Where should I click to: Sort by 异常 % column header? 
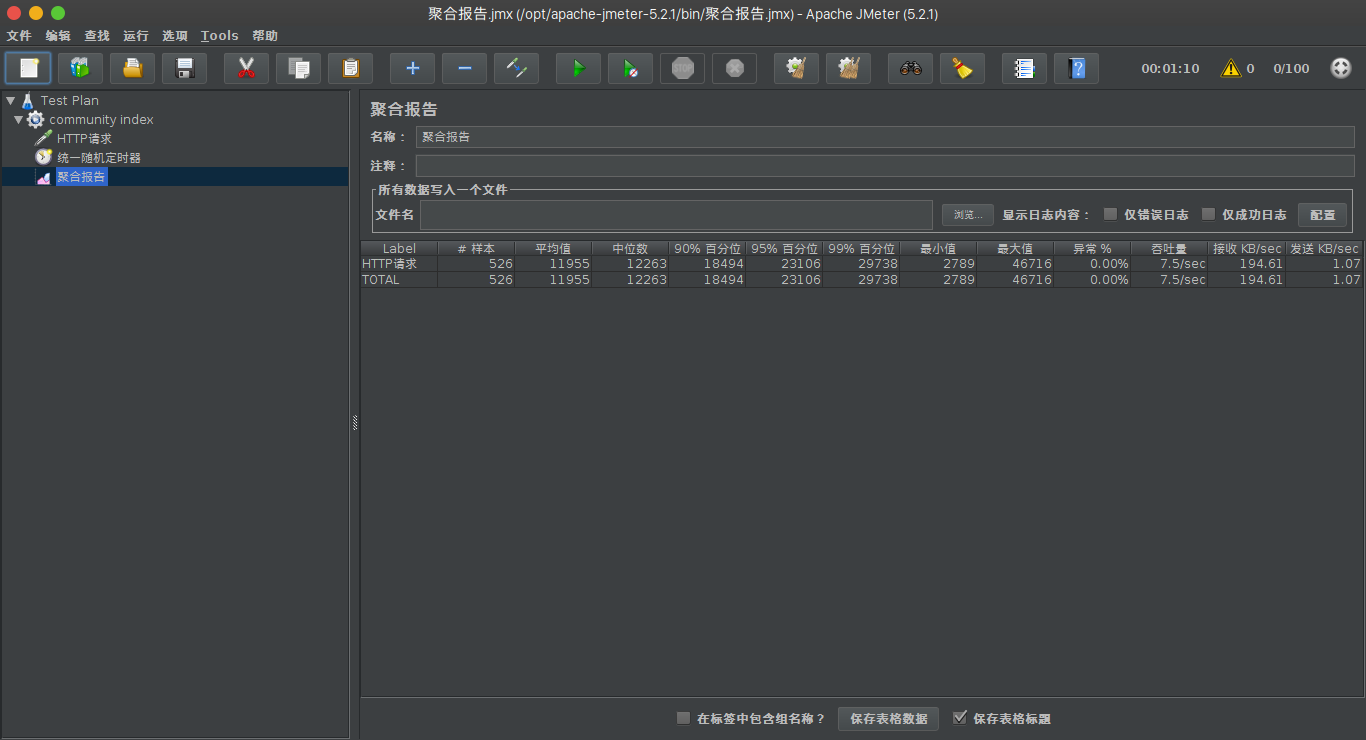point(1092,248)
